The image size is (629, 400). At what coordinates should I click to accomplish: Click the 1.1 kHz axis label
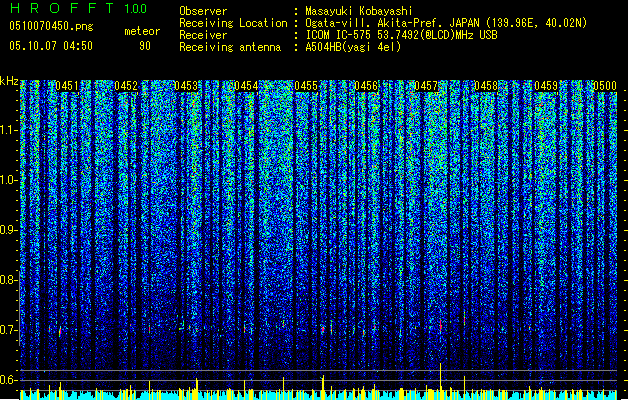click(9, 130)
